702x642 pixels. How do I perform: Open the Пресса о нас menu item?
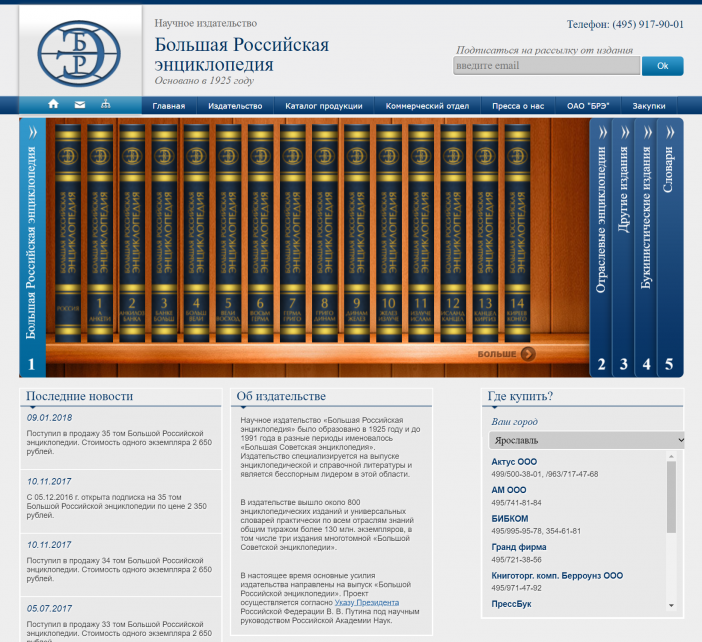pos(518,106)
